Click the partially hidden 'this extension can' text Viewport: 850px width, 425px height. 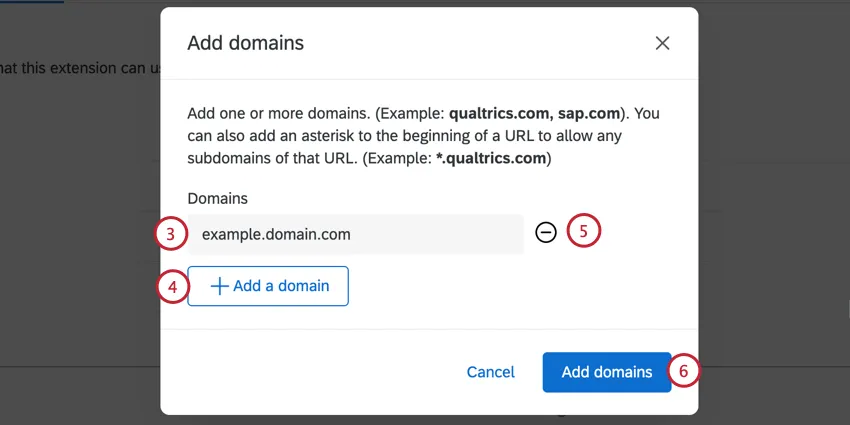tap(80, 68)
